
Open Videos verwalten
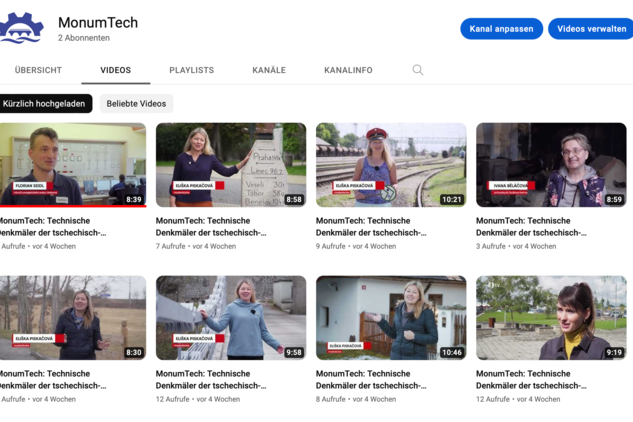[x=591, y=29]
